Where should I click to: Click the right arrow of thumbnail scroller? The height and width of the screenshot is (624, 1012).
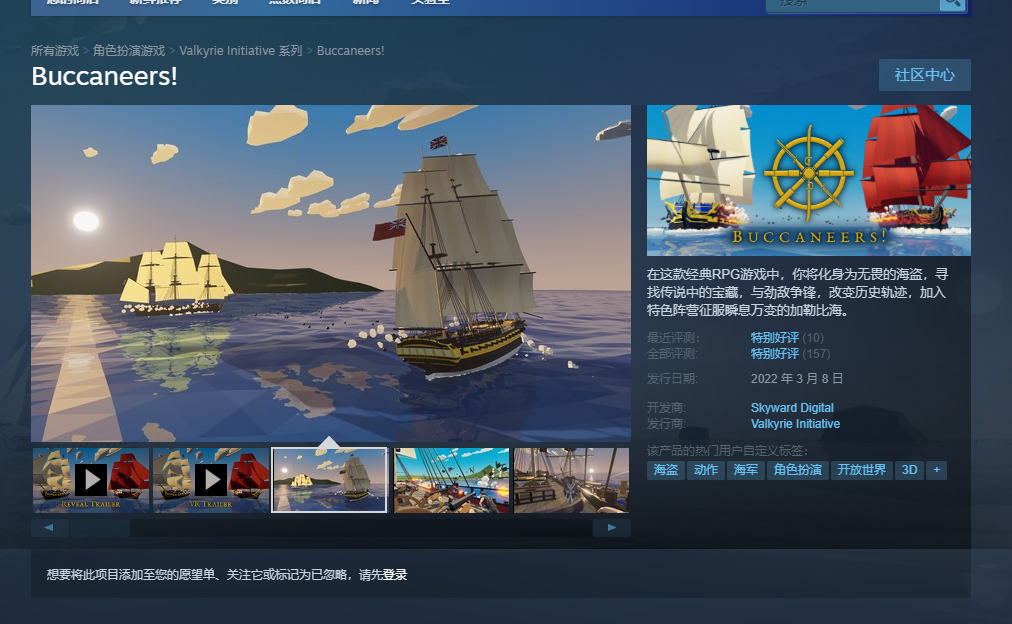(x=612, y=528)
